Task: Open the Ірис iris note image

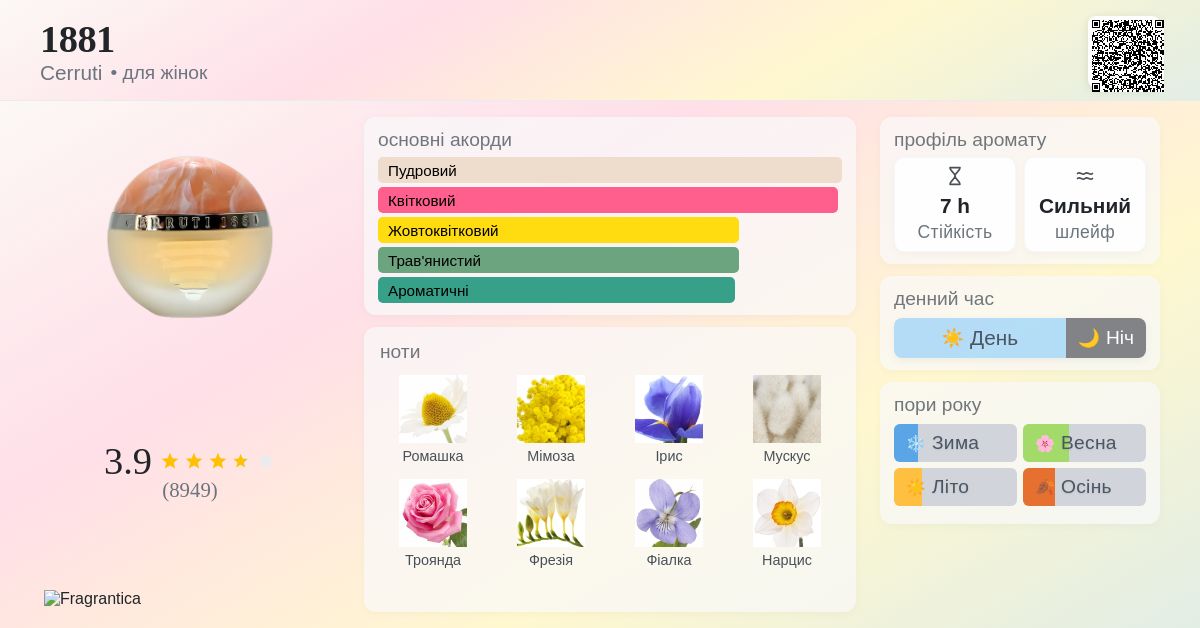Action: (x=669, y=409)
